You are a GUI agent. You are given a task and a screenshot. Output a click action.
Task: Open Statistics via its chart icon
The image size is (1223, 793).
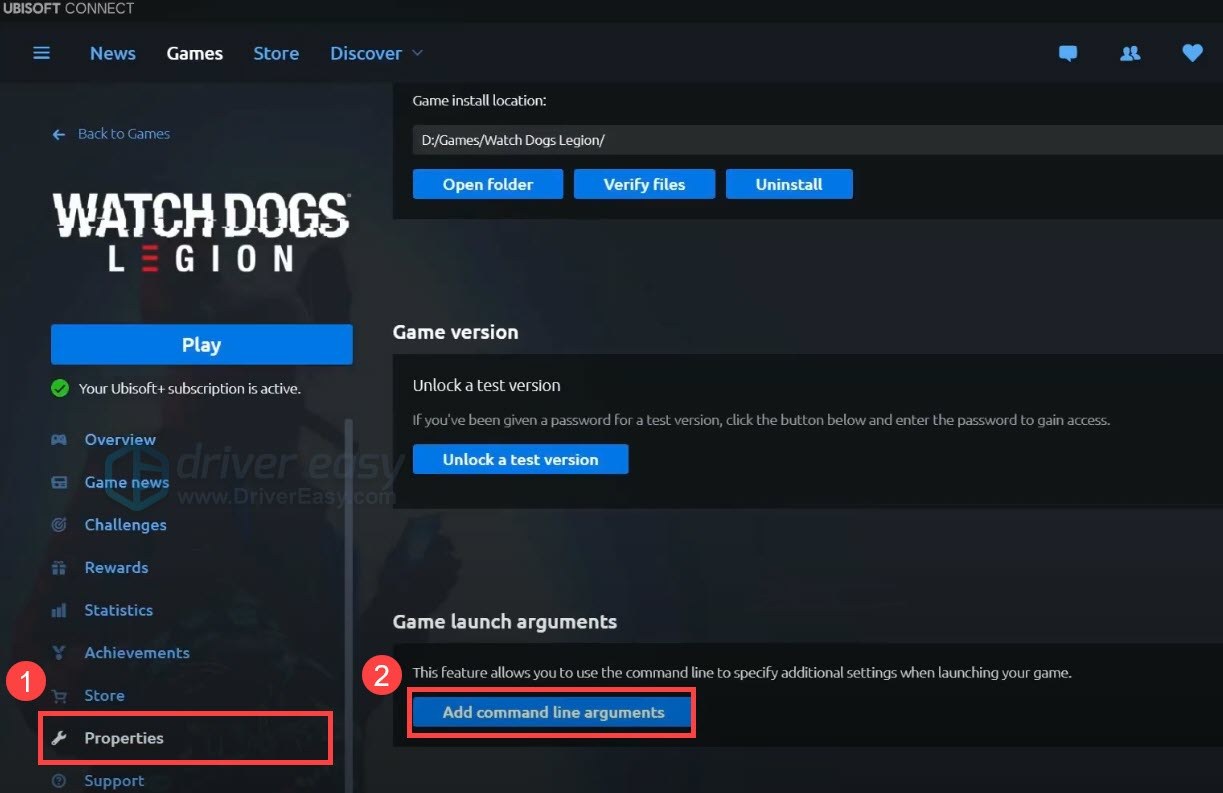(x=59, y=610)
